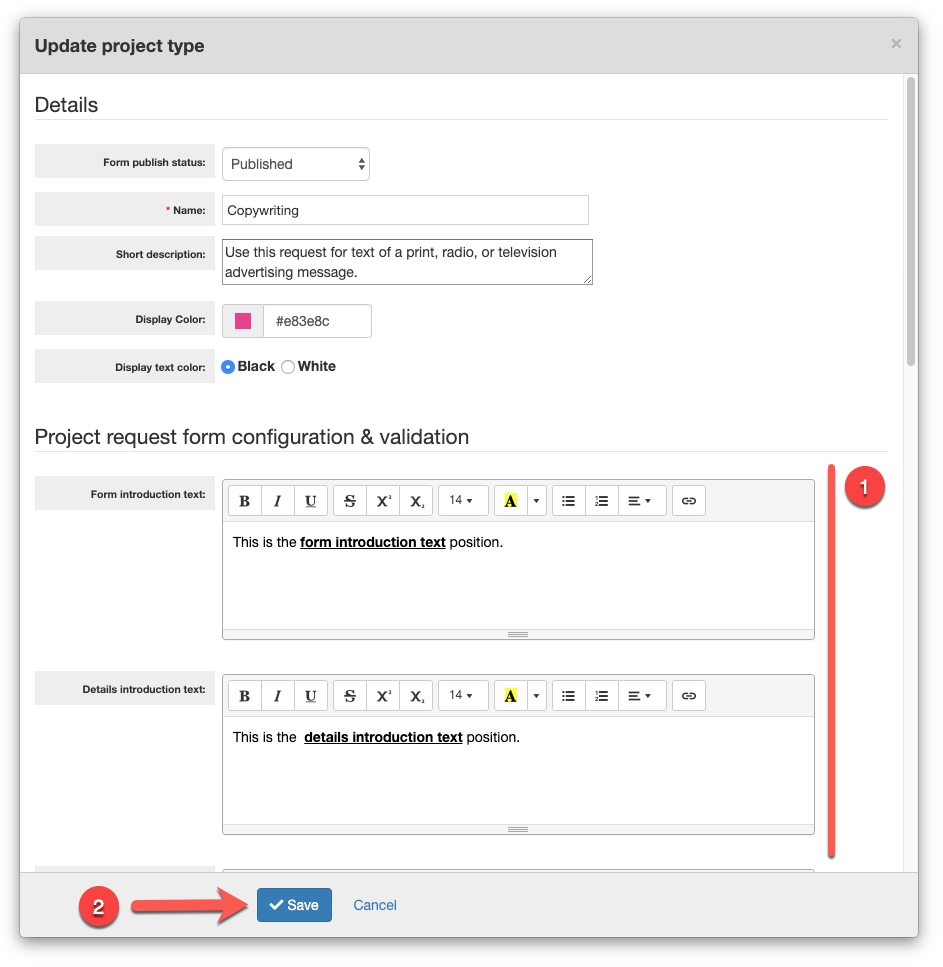Image resolution: width=943 pixels, height=967 pixels.
Task: Expand paragraph alignment menu in details editor
Action: click(x=641, y=695)
